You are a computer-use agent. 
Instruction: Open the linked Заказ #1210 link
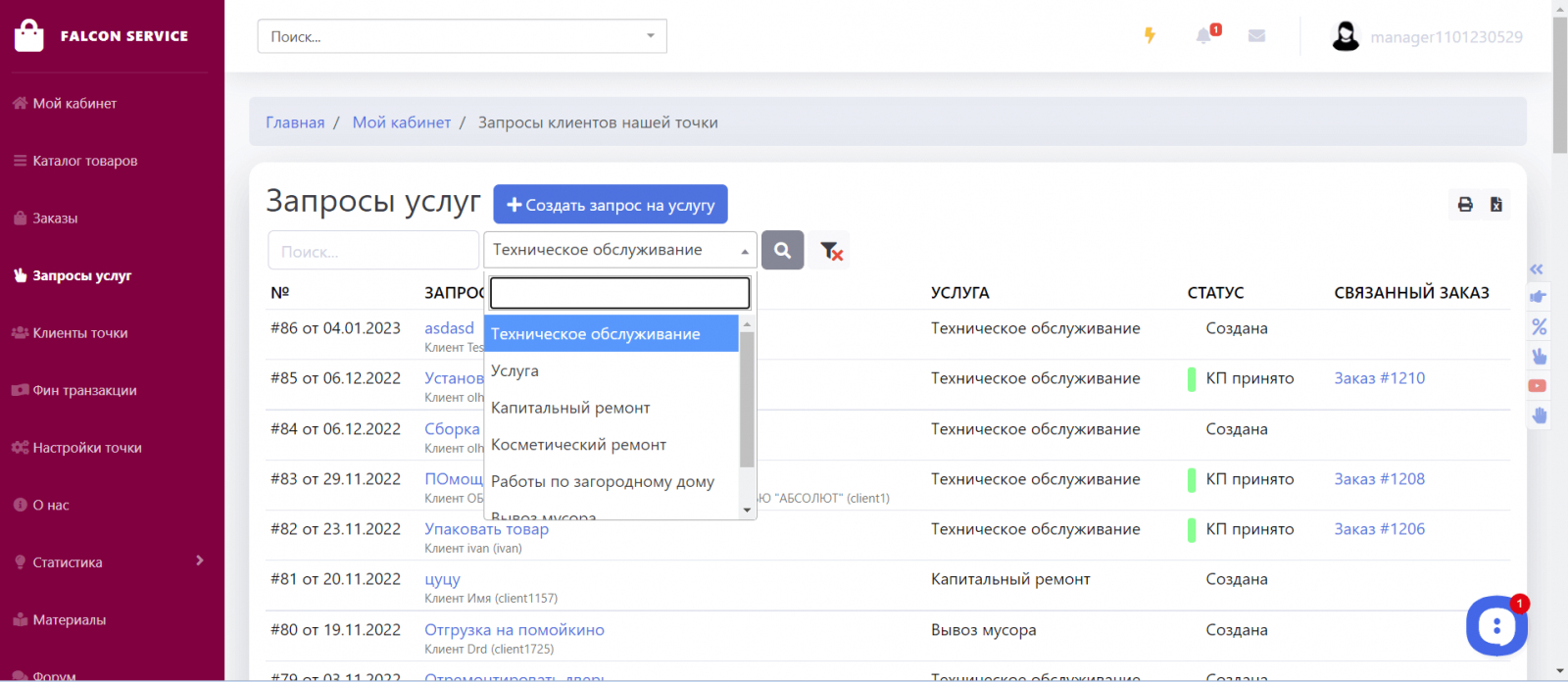(x=1379, y=378)
